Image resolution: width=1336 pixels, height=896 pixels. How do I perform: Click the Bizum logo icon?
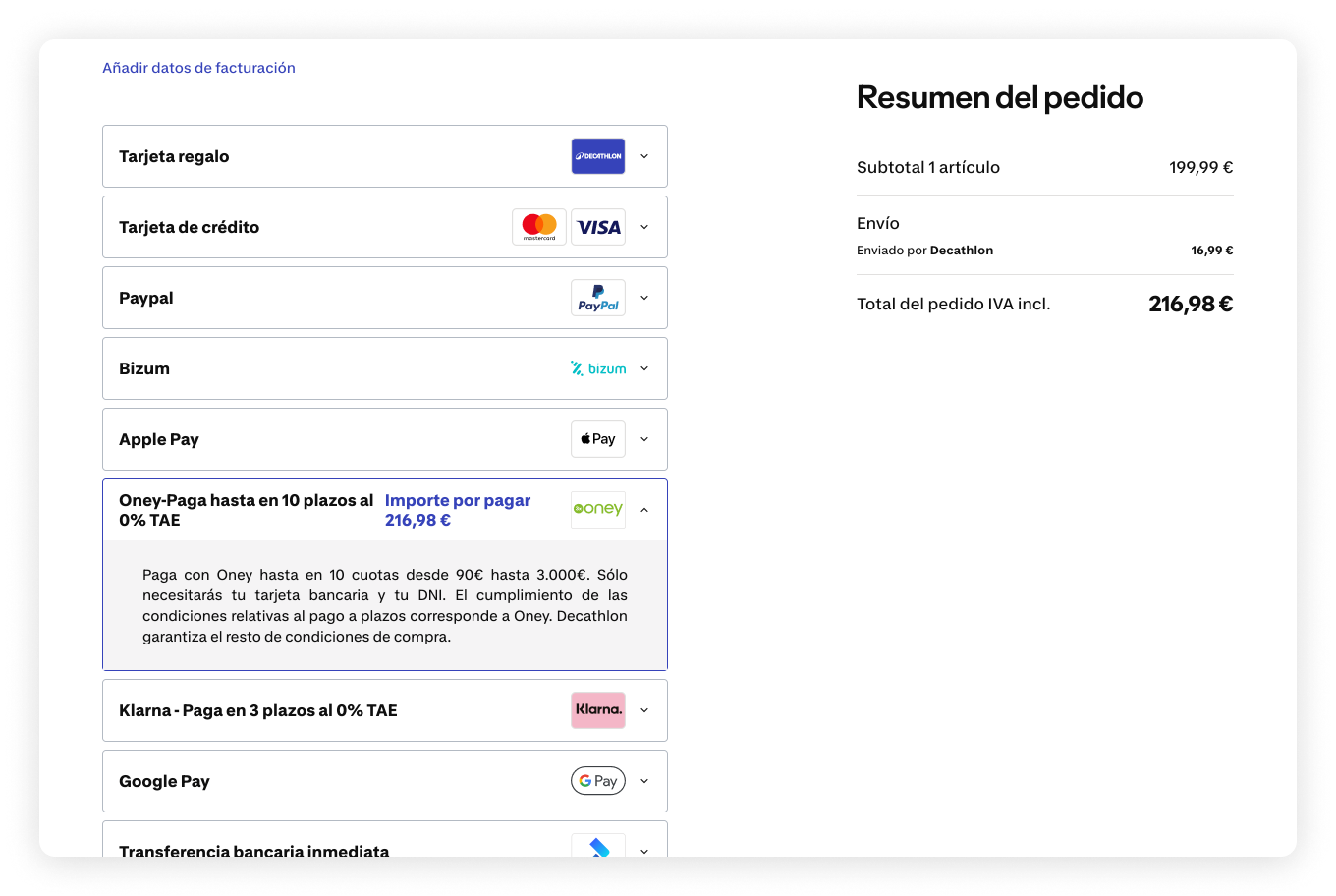(598, 368)
